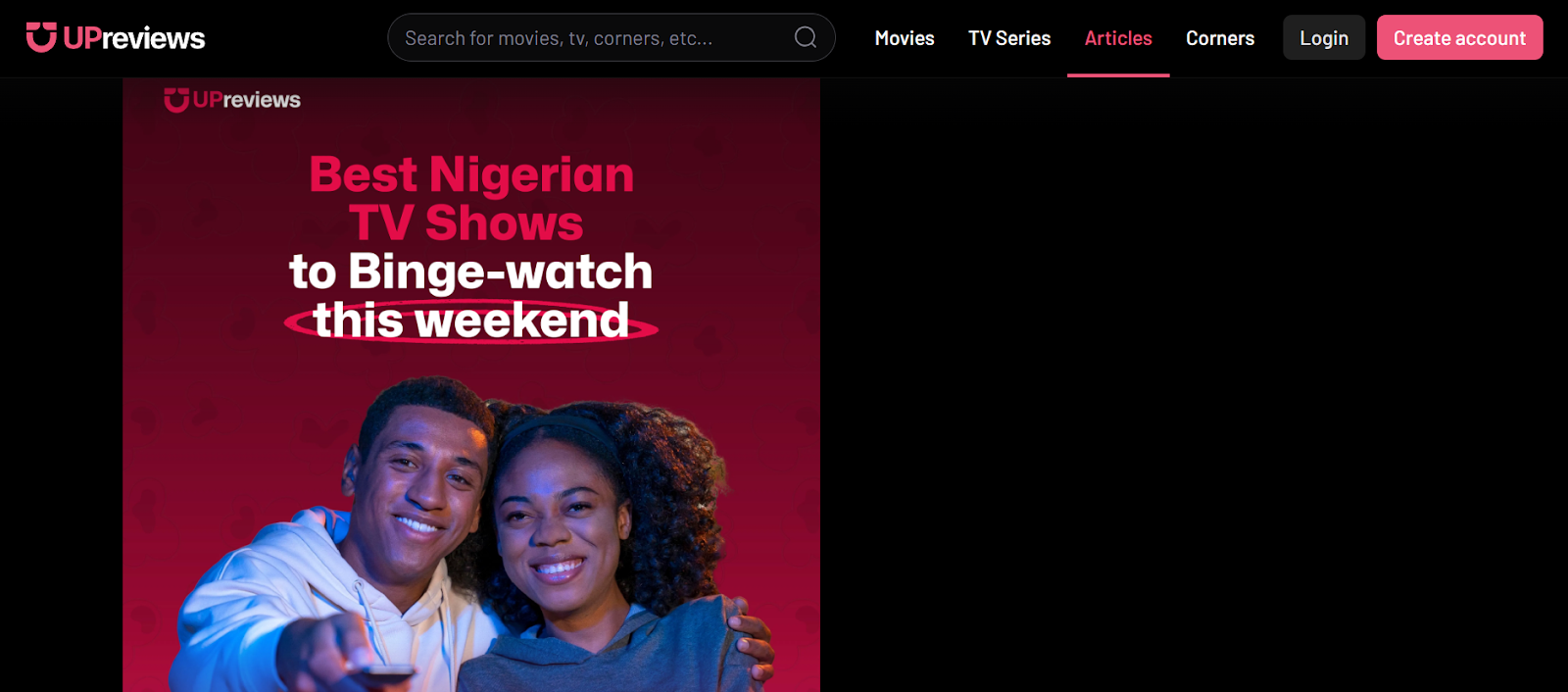The image size is (1568, 692).
Task: Click the pink underline beneath Articles tab
Action: point(1118,75)
